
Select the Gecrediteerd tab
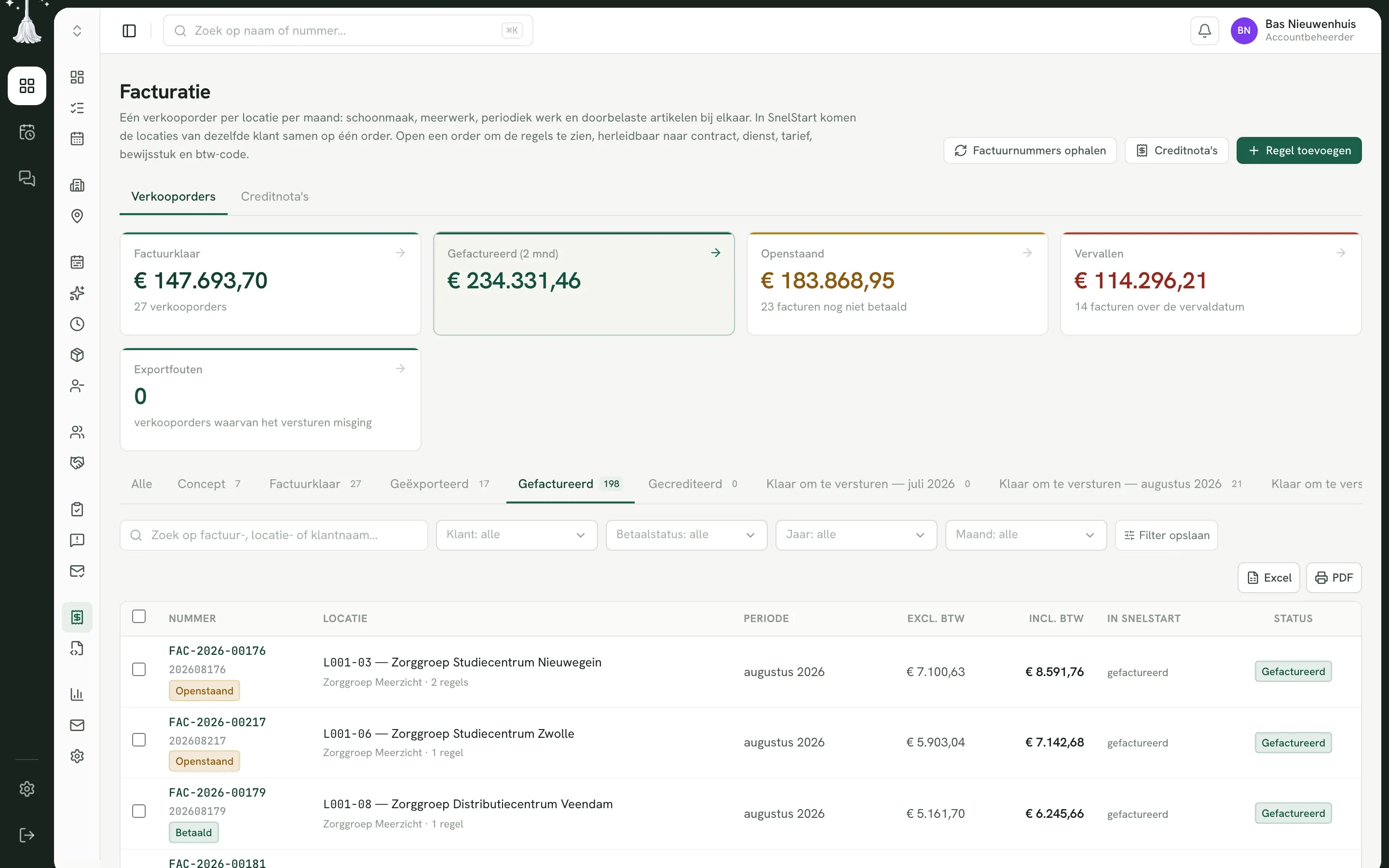pyautogui.click(x=693, y=484)
